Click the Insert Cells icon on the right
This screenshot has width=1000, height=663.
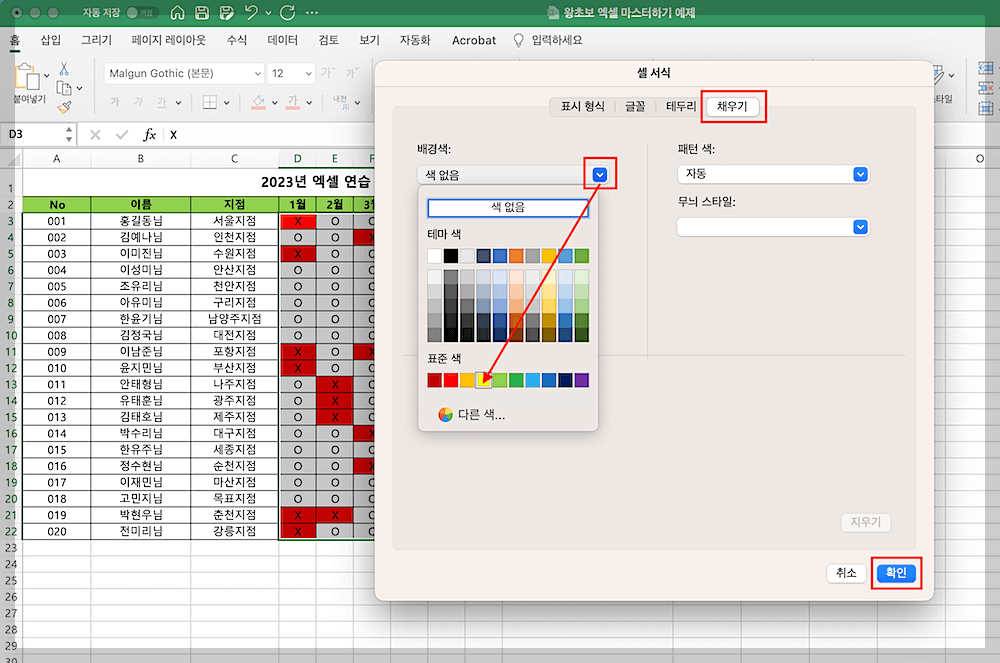point(983,68)
